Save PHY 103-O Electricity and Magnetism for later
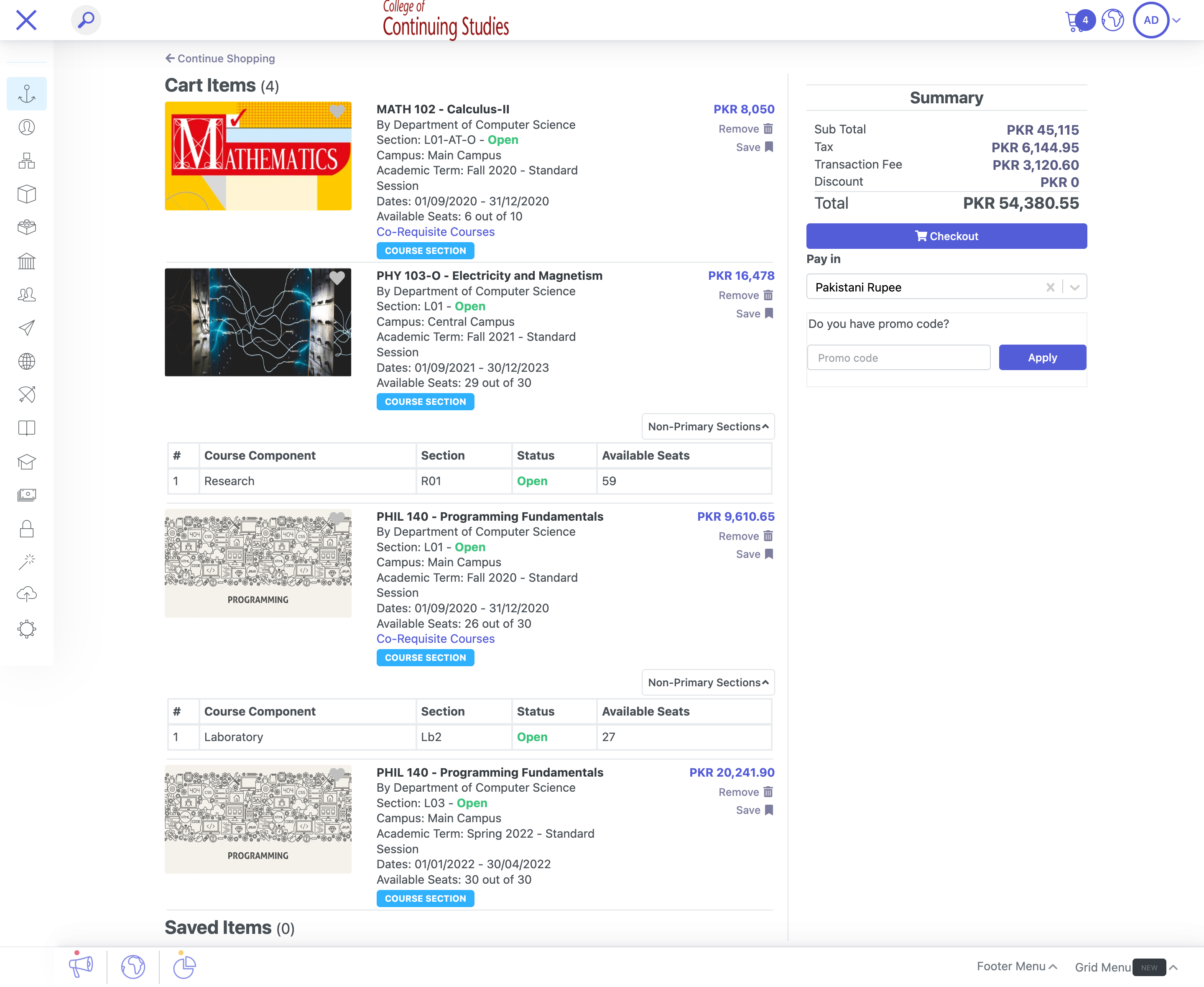The height and width of the screenshot is (987, 1204). [754, 314]
